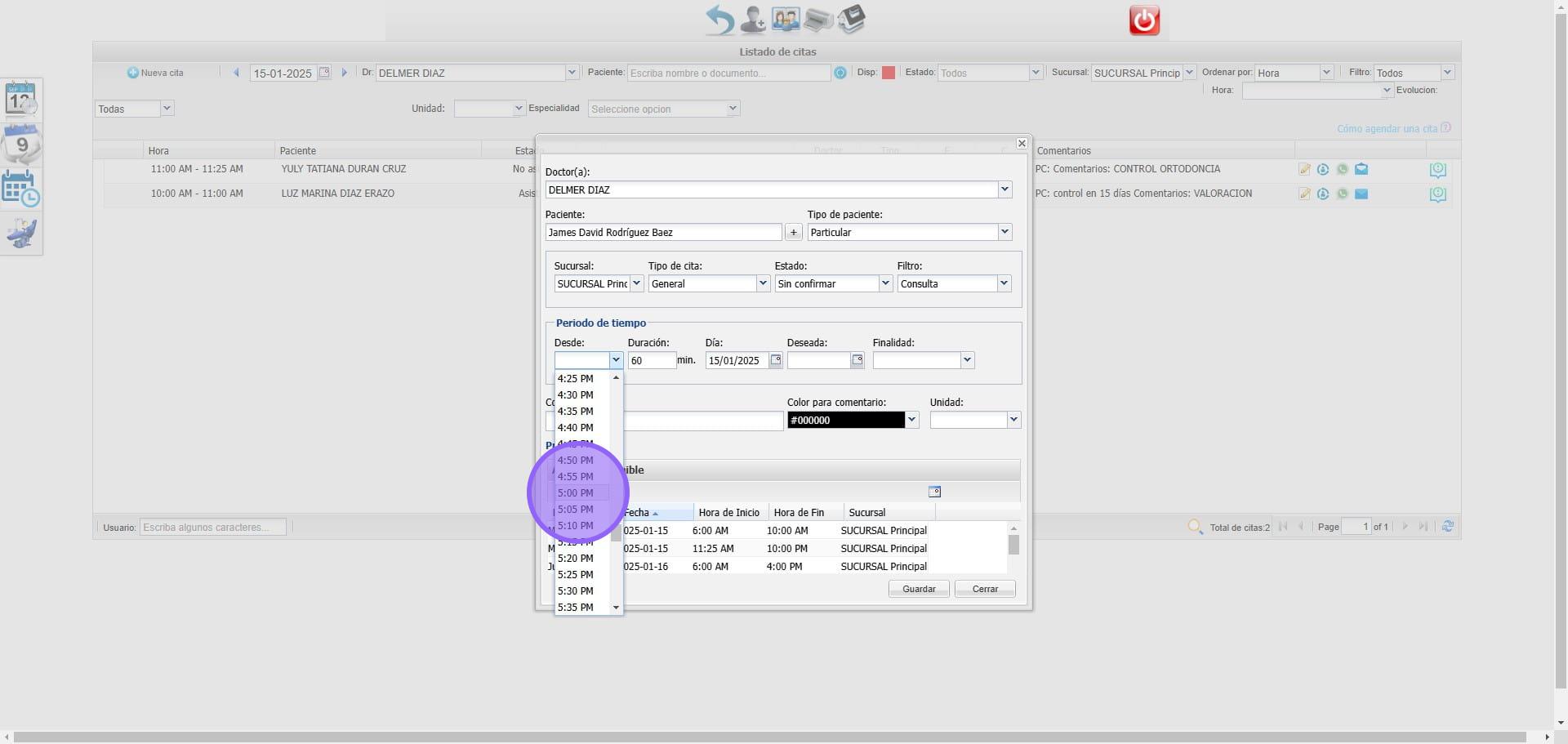Pick 5:30 PM from the time options

click(576, 591)
